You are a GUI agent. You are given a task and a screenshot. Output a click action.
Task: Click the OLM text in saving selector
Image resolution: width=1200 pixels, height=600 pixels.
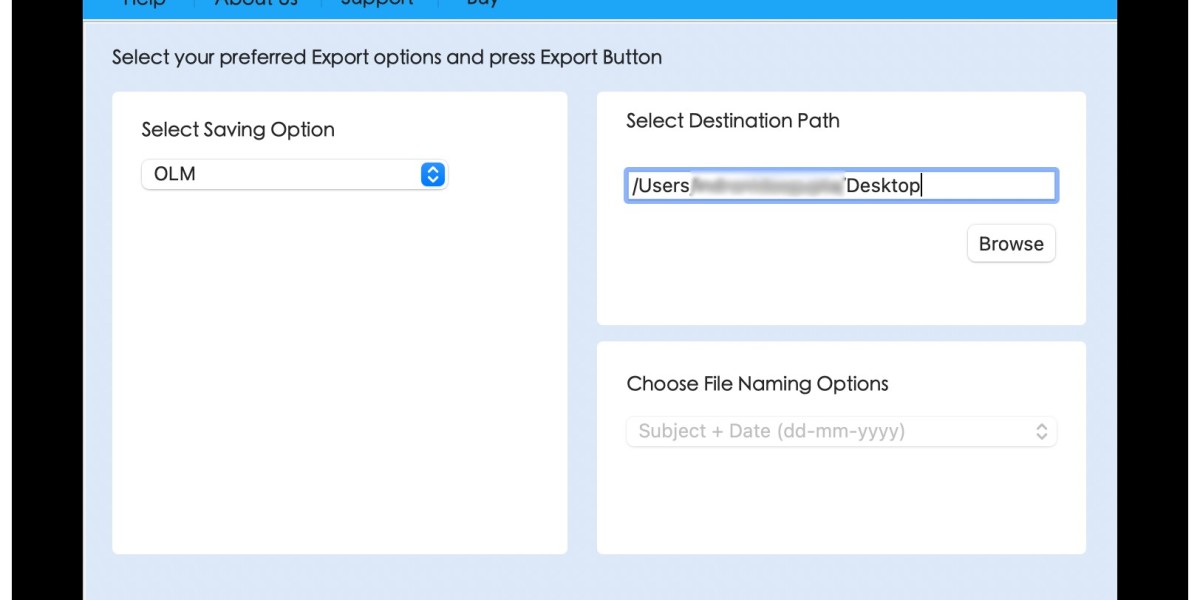pyautogui.click(x=175, y=174)
